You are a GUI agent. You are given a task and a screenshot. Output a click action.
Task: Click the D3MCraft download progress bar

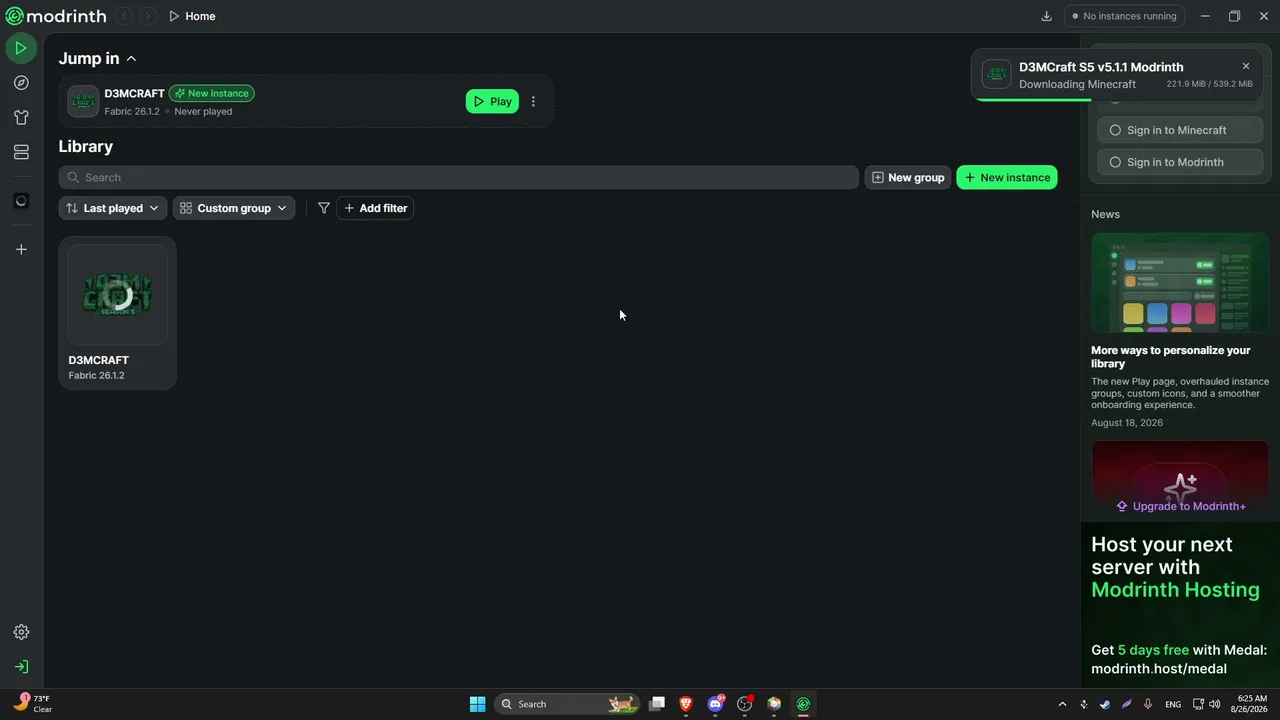1117,100
